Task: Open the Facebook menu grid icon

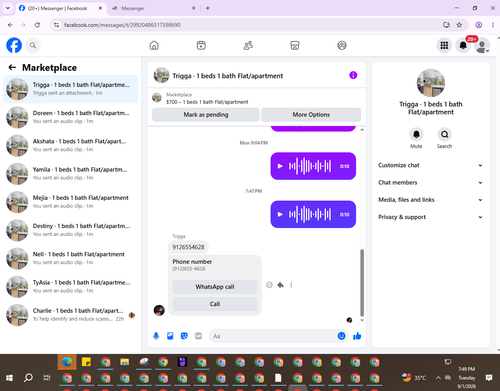Action: (x=444, y=45)
